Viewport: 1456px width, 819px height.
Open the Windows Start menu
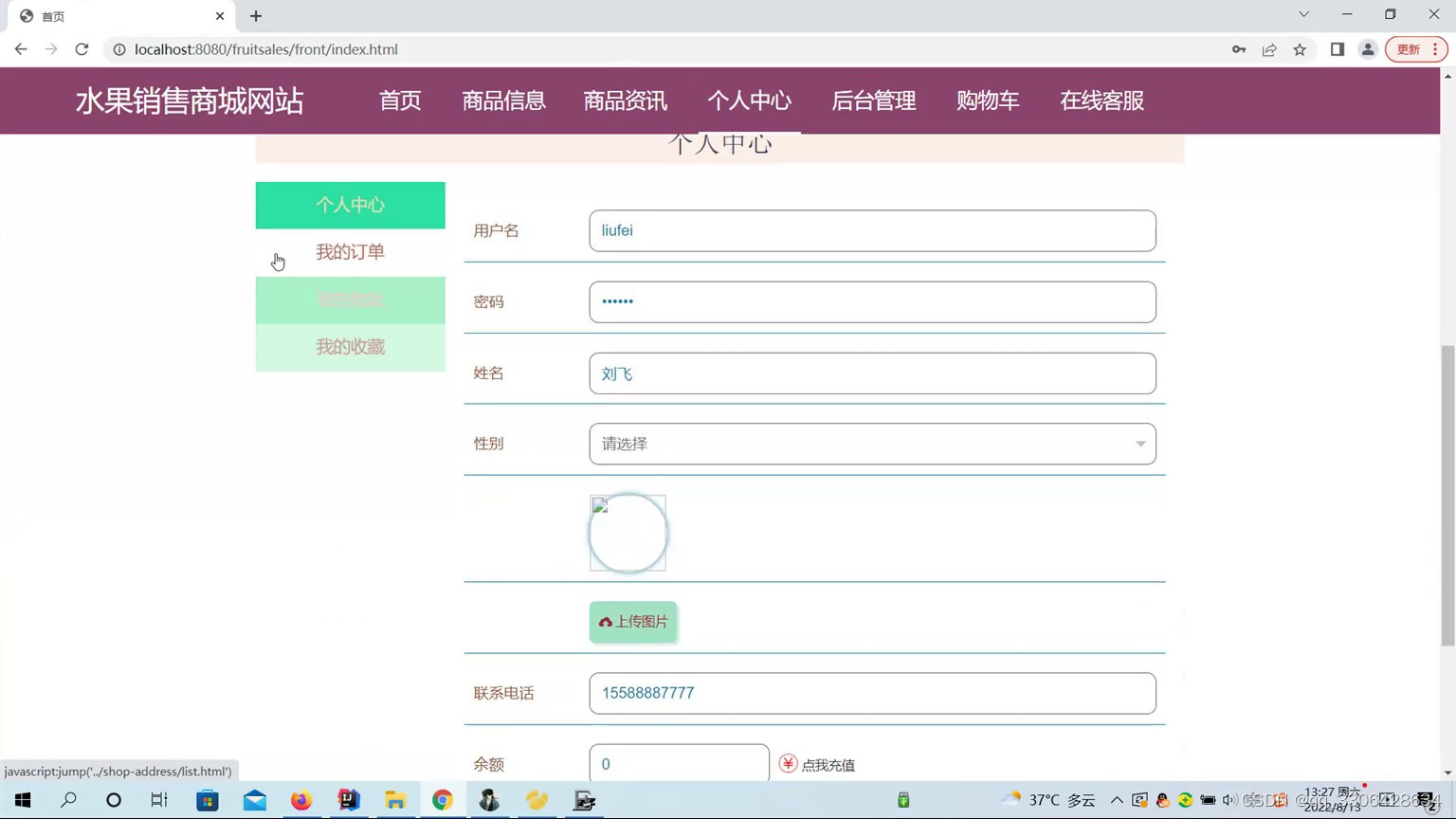[23, 800]
